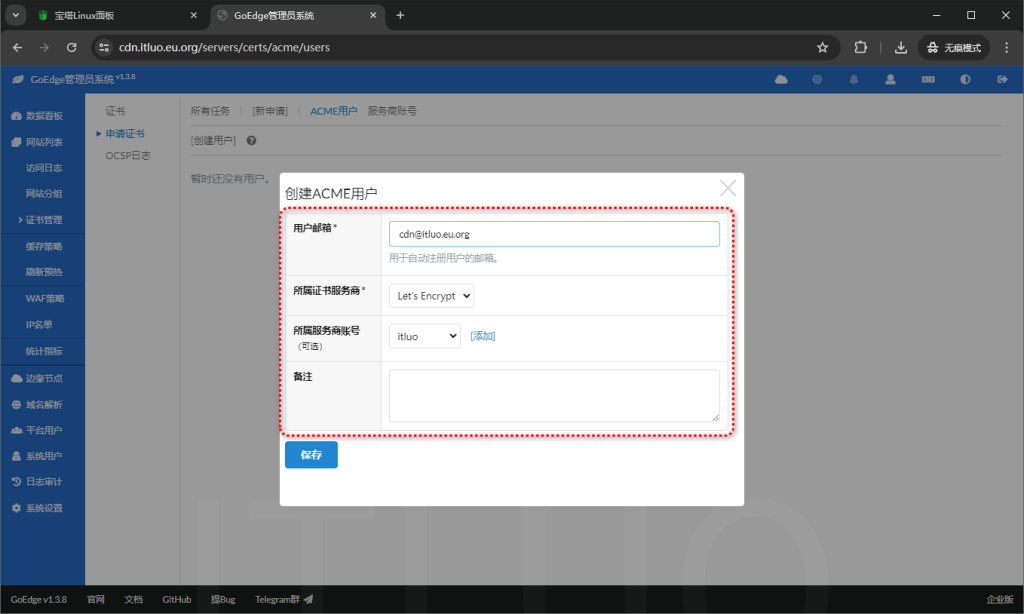The height and width of the screenshot is (614, 1024).
Task: Open the Let's Encrypt certificate provider dropdown
Action: pos(431,295)
